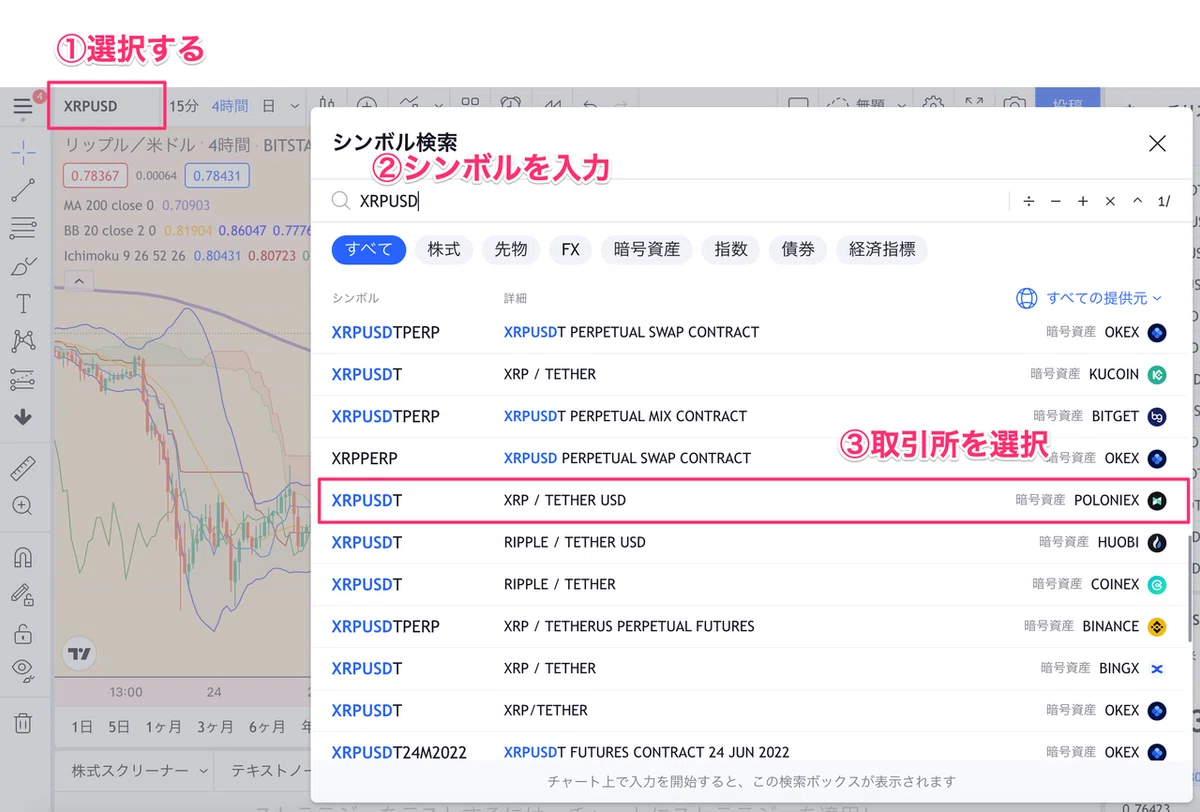Viewport: 1200px width, 812px height.
Task: Close the symbol search dialog
Action: 1157,143
